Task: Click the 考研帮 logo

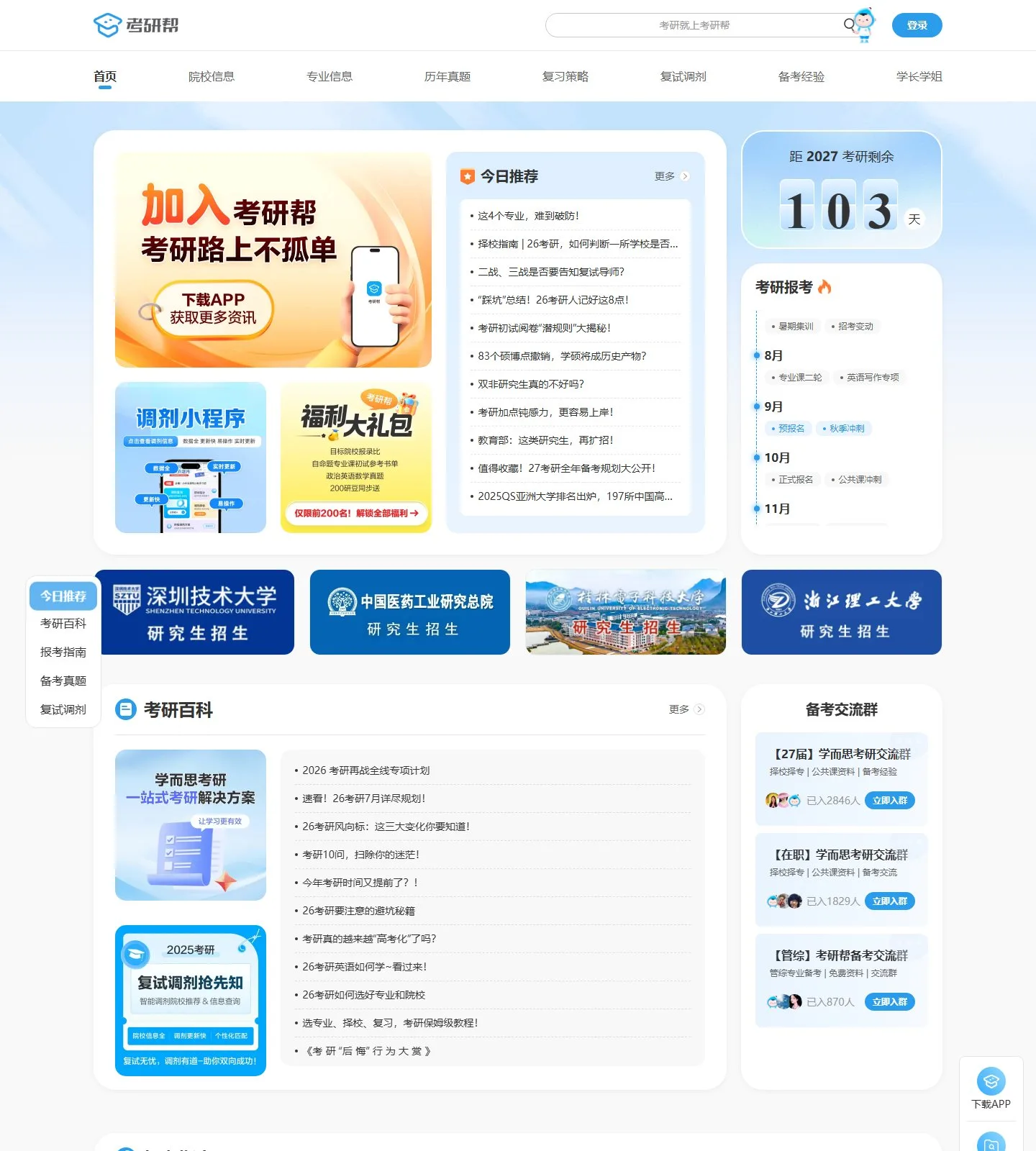Action: pyautogui.click(x=136, y=25)
